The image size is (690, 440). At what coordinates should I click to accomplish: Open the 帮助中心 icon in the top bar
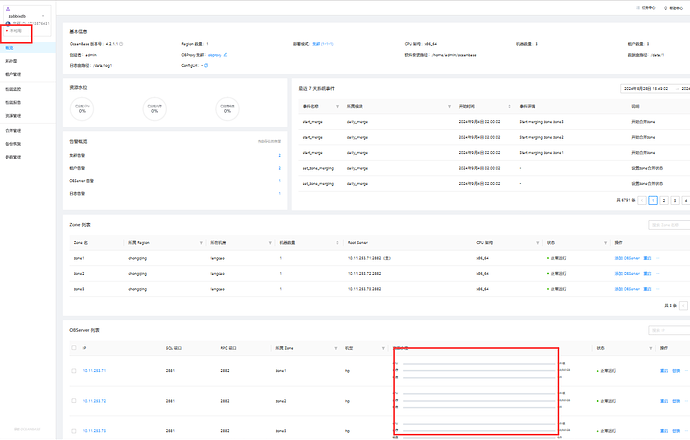(x=665, y=8)
